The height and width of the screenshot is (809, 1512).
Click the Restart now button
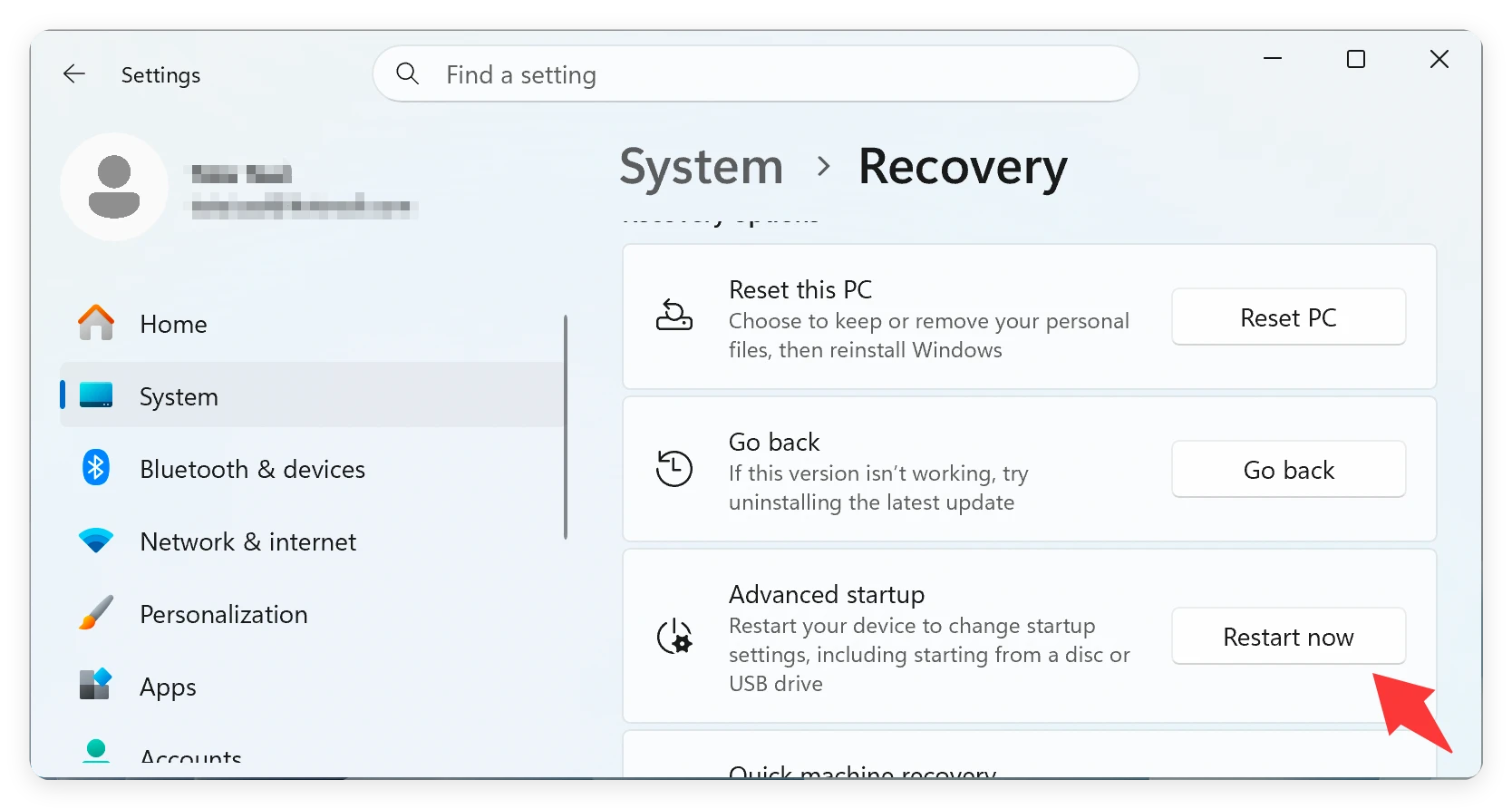tap(1288, 637)
